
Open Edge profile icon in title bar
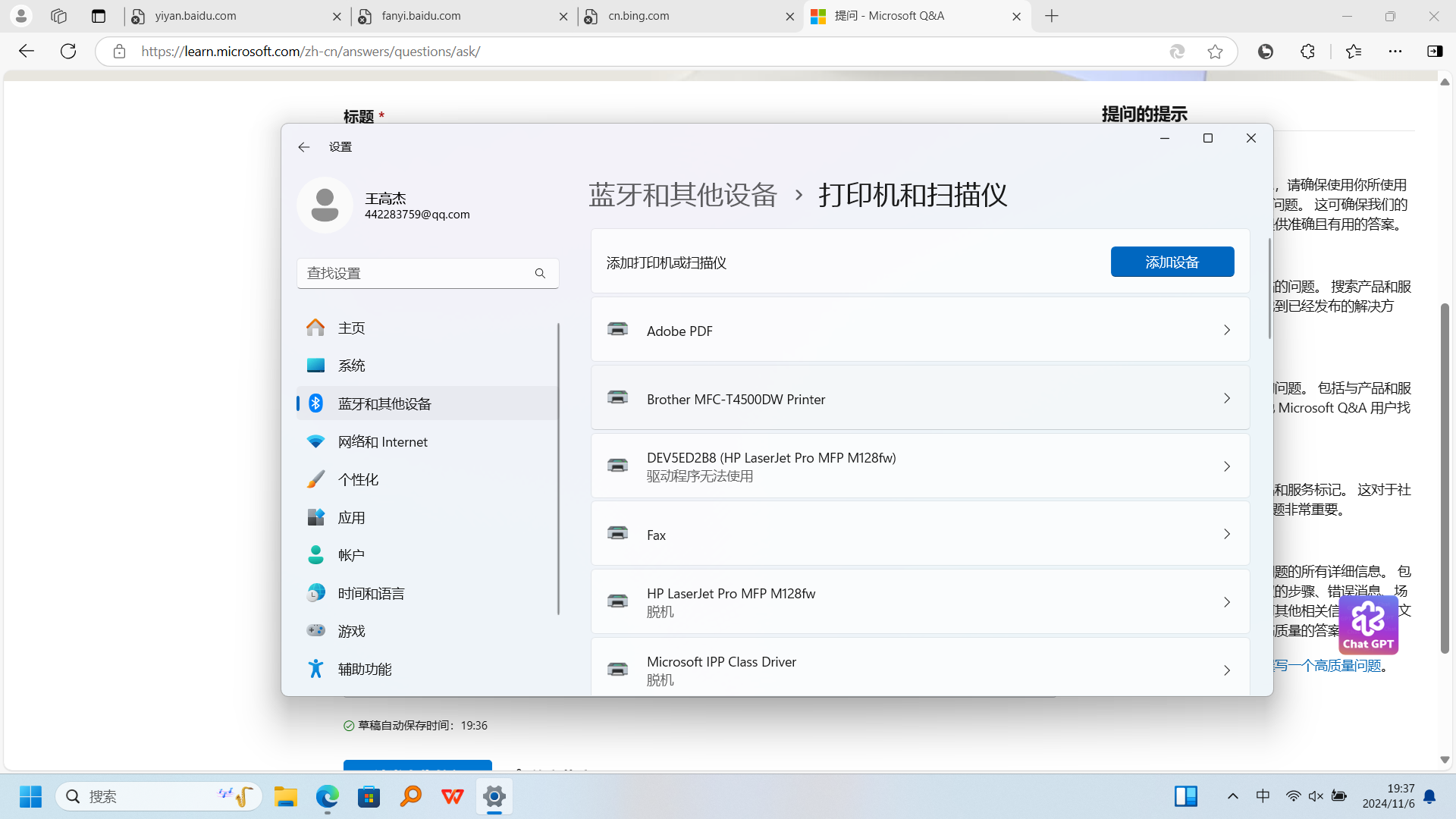[x=21, y=15]
